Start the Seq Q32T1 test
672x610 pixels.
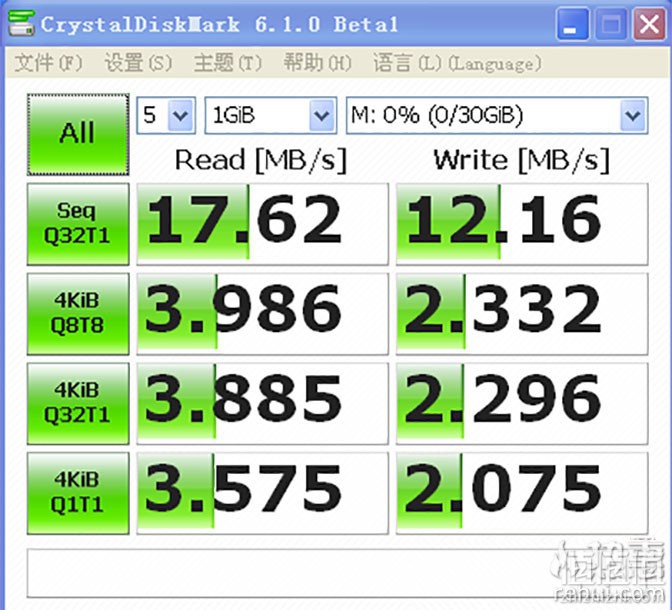click(x=78, y=224)
